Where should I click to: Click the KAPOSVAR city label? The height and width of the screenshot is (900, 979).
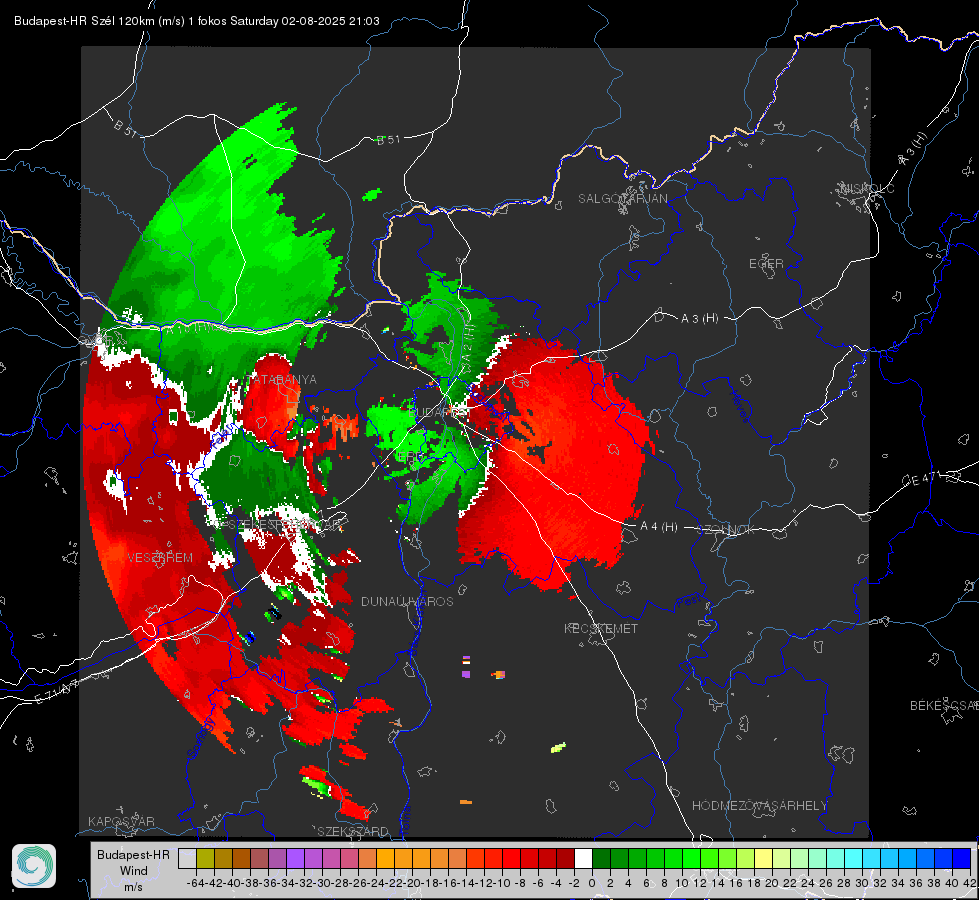click(x=121, y=821)
